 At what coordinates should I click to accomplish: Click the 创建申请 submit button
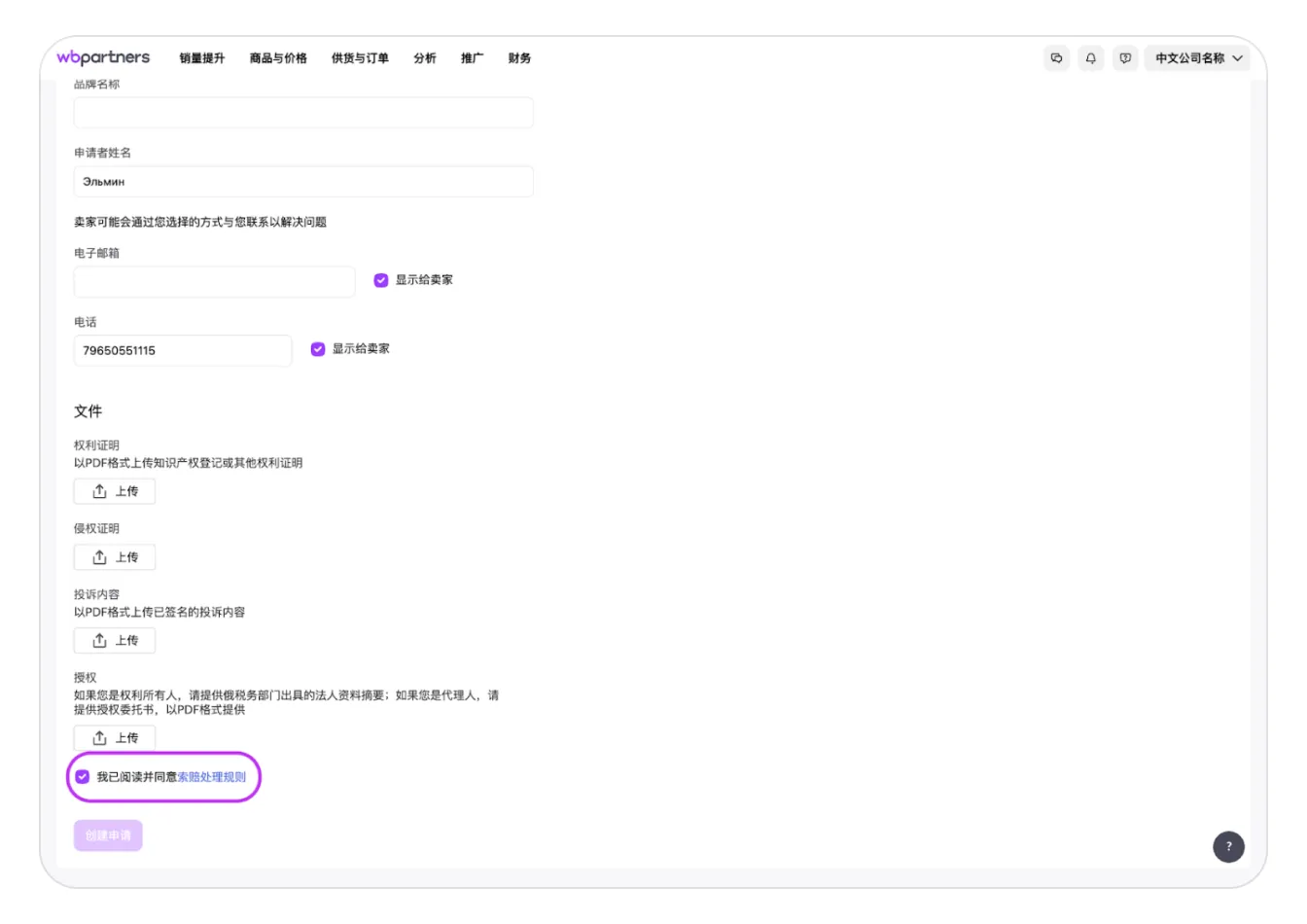(x=108, y=835)
